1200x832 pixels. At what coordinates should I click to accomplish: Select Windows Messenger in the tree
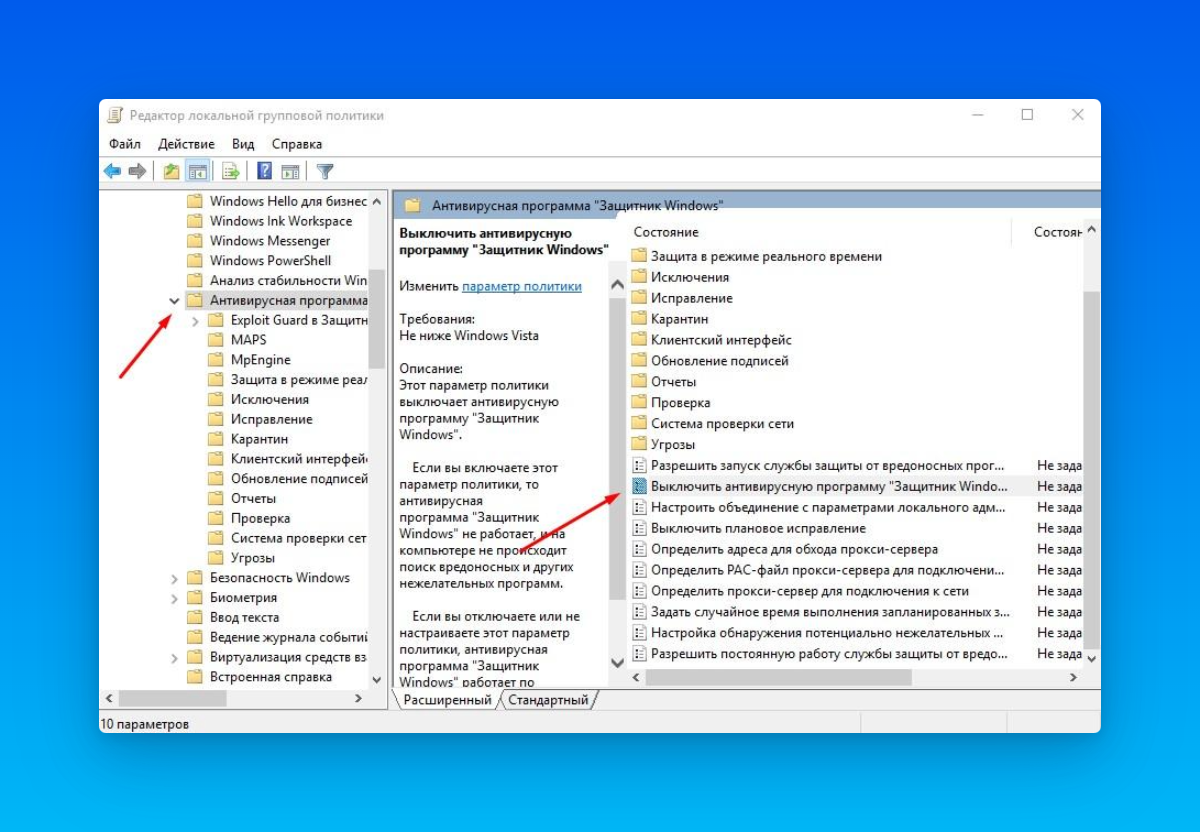click(270, 241)
